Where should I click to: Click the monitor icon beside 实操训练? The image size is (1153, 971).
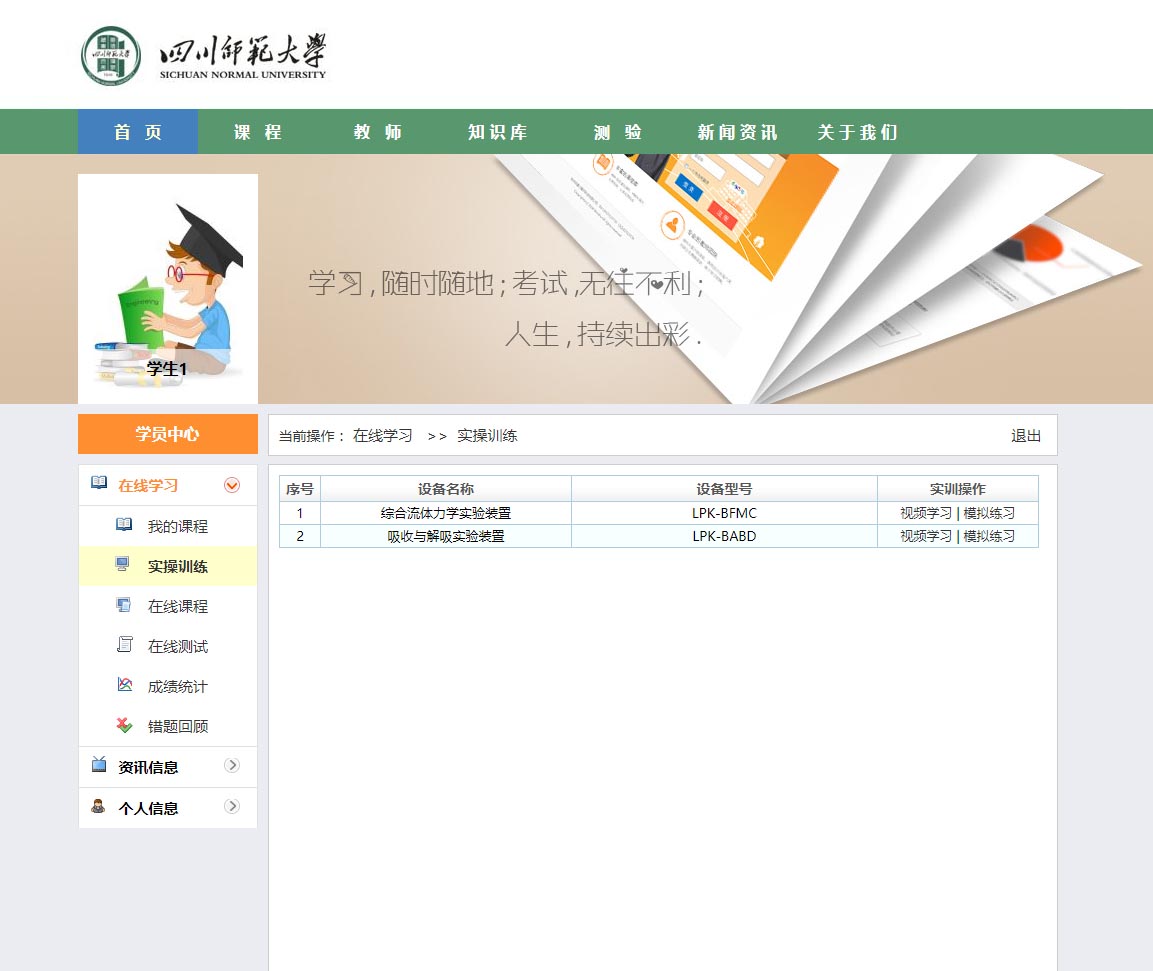click(123, 565)
